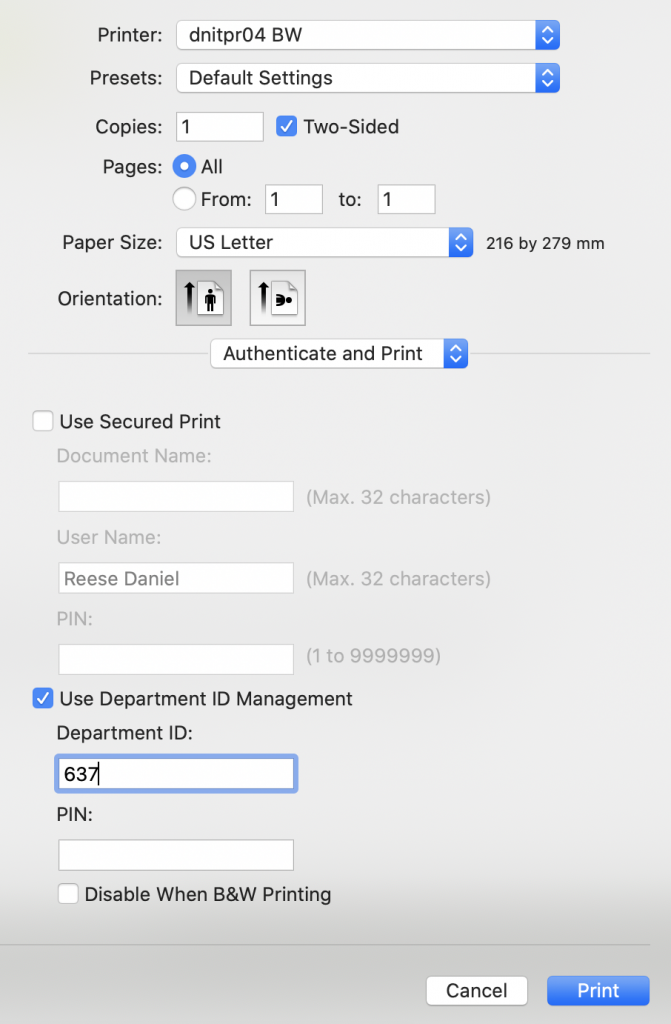Expand the US Letter paper size dropdown

tap(325, 242)
